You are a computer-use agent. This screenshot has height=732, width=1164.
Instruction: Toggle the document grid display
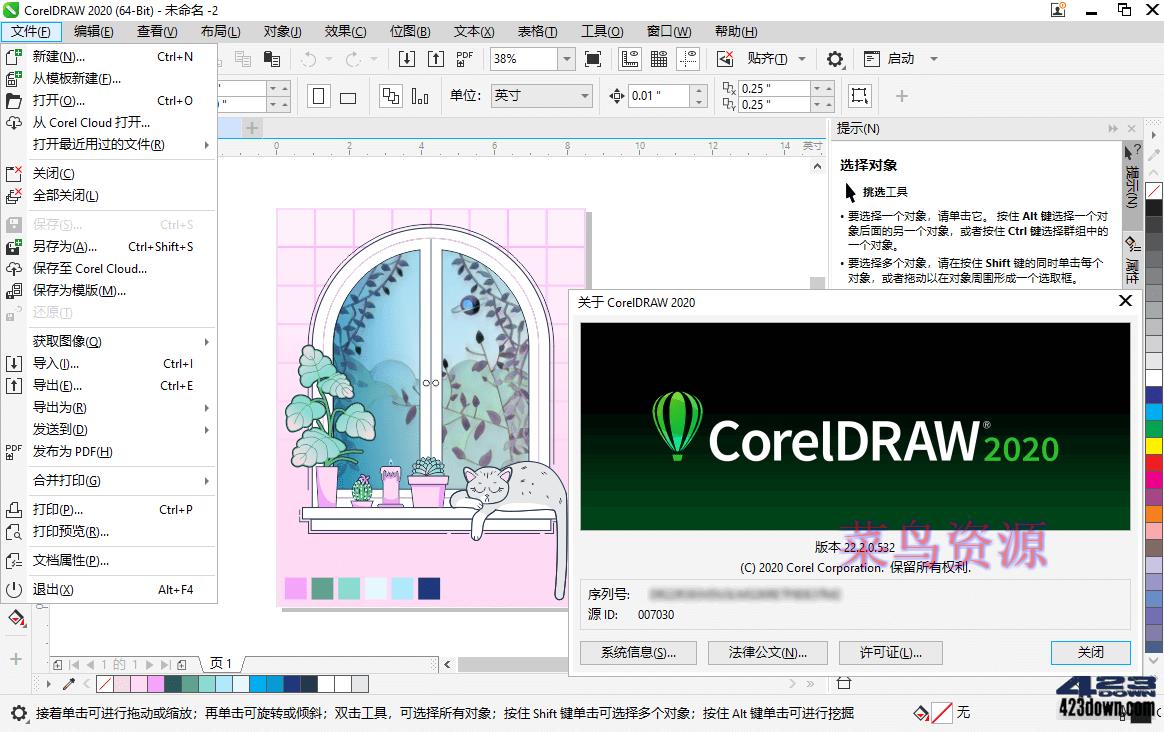click(659, 58)
